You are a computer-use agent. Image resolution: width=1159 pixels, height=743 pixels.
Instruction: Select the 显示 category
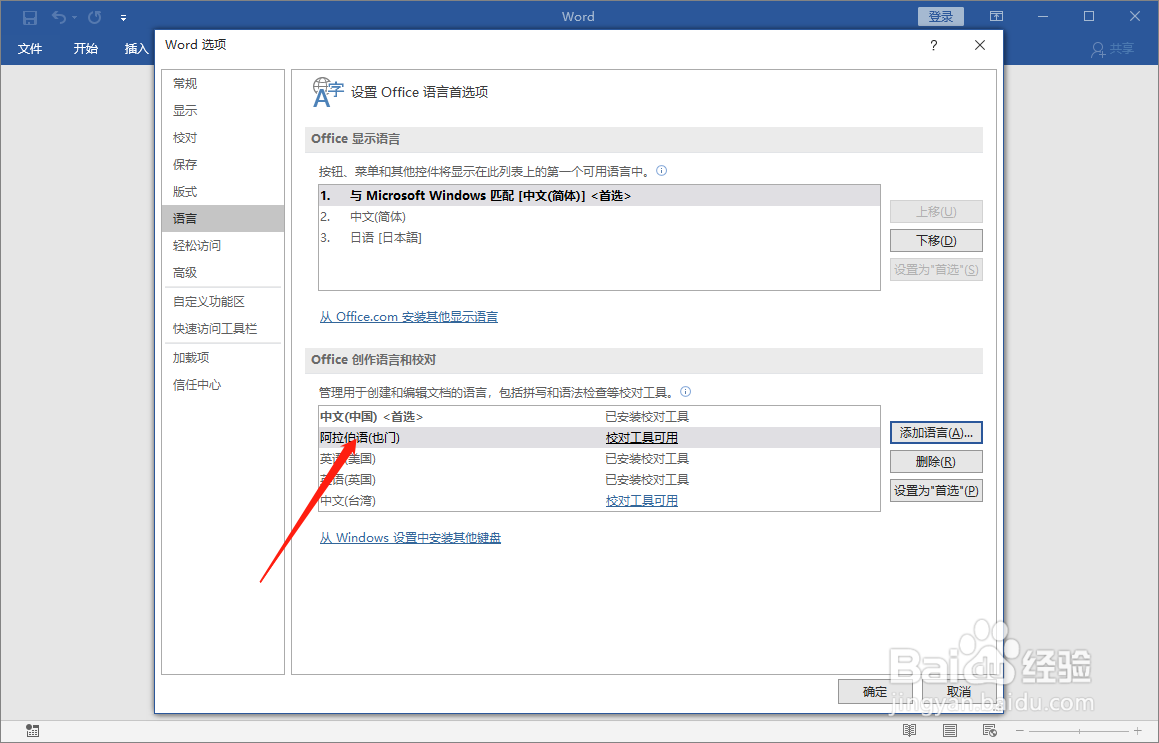(222, 111)
